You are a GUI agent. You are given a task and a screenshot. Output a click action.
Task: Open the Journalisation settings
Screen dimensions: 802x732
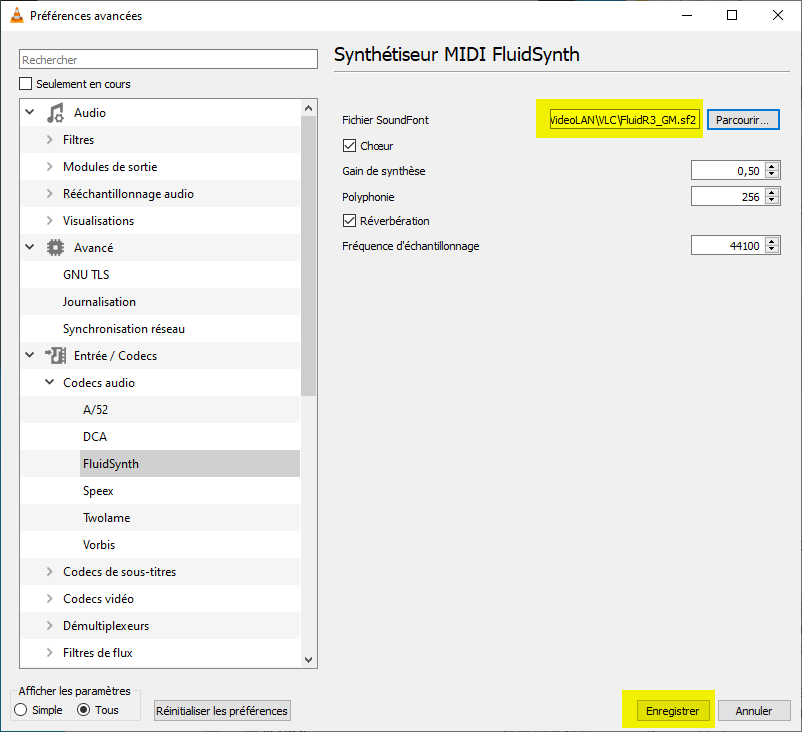[99, 302]
